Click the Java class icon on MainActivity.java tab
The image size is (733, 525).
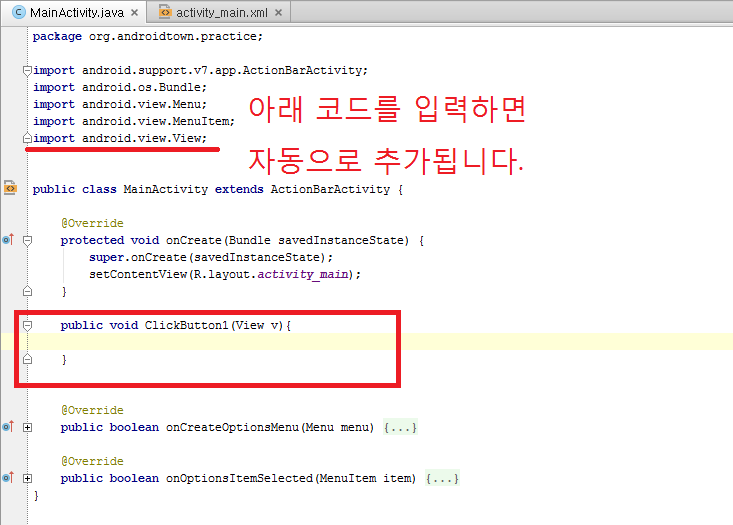19,12
